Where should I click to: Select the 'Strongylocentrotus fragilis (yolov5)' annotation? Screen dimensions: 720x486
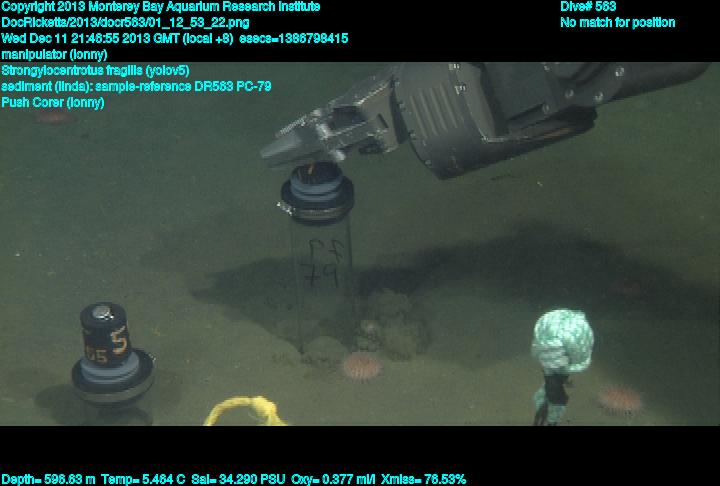95,70
